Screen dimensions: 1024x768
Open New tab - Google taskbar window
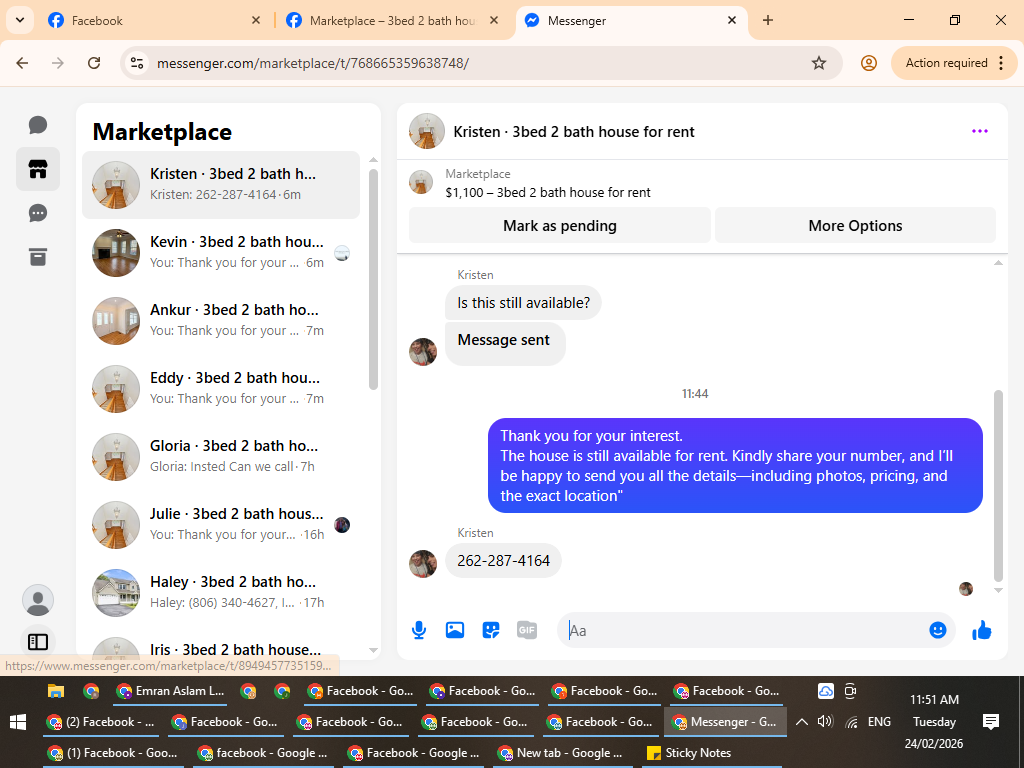pyautogui.click(x=560, y=753)
